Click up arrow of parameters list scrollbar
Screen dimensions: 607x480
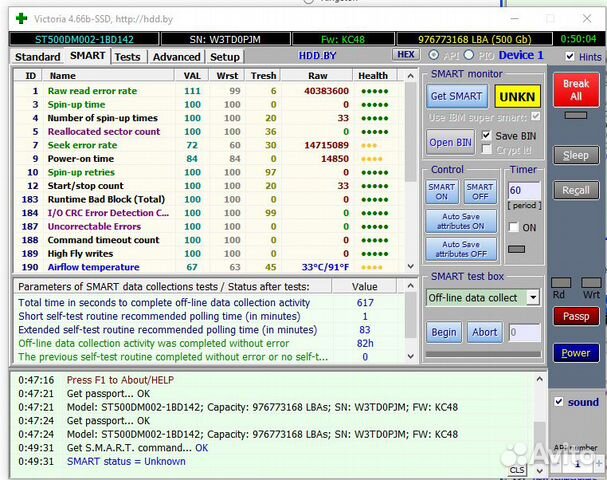411,286
